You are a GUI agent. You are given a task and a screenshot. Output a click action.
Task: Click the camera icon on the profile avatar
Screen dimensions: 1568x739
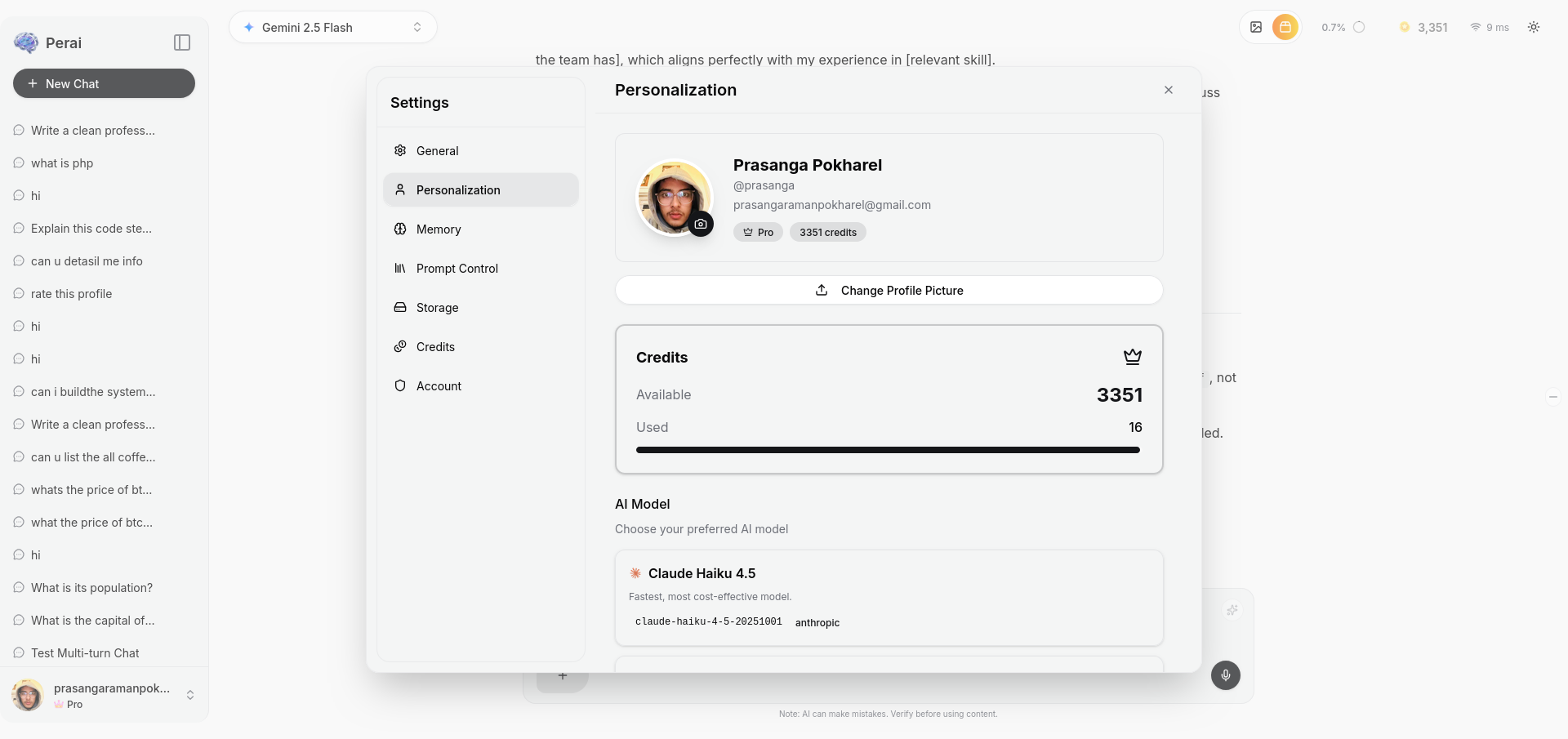701,224
